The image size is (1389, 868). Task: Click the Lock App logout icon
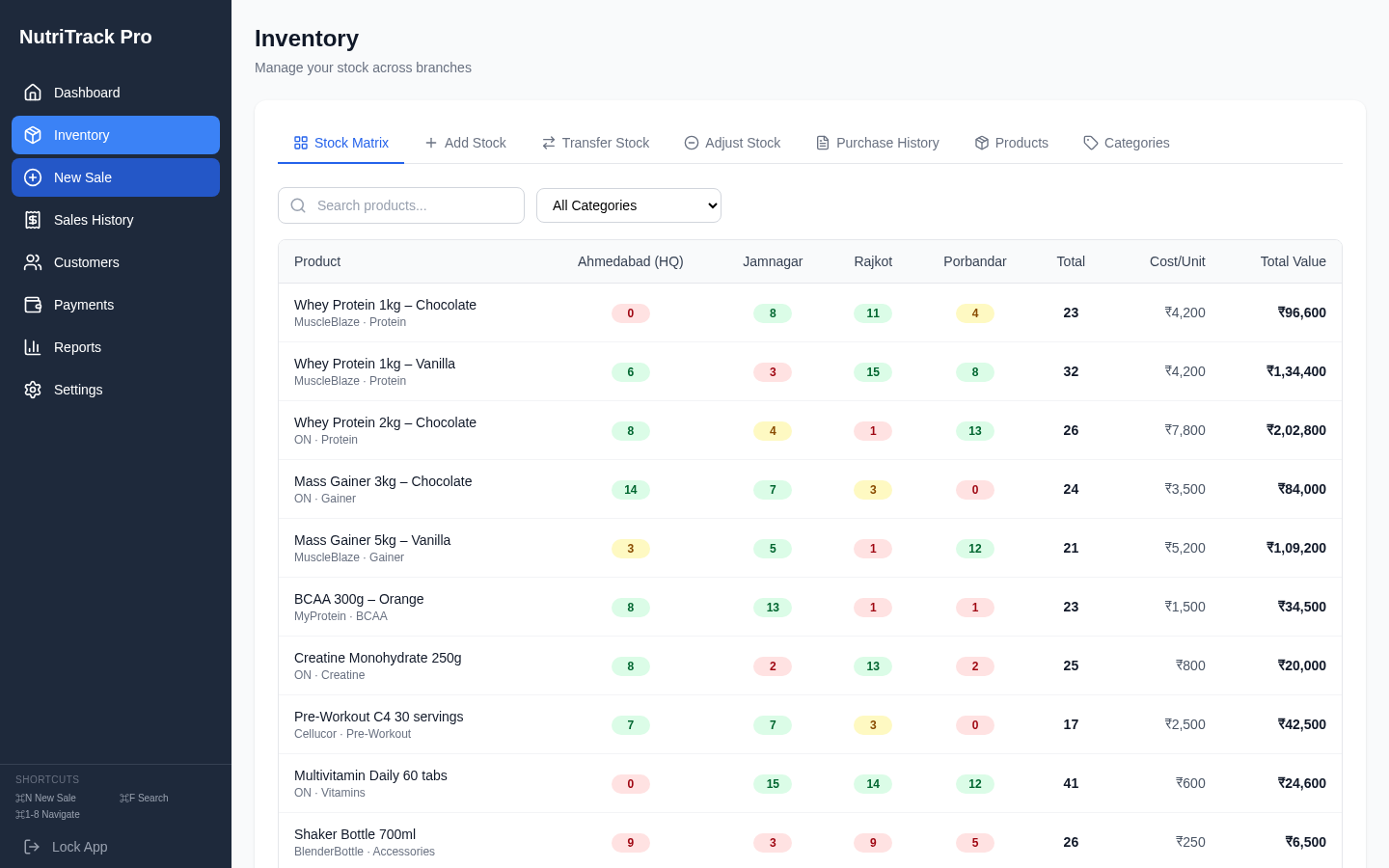tap(32, 847)
